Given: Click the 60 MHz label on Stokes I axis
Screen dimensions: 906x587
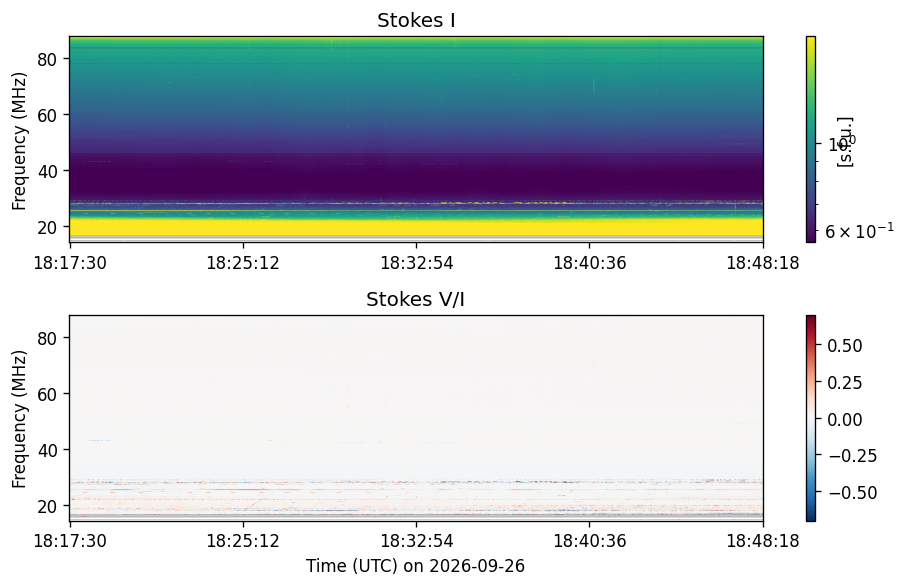Looking at the screenshot, I should pyautogui.click(x=46, y=116).
